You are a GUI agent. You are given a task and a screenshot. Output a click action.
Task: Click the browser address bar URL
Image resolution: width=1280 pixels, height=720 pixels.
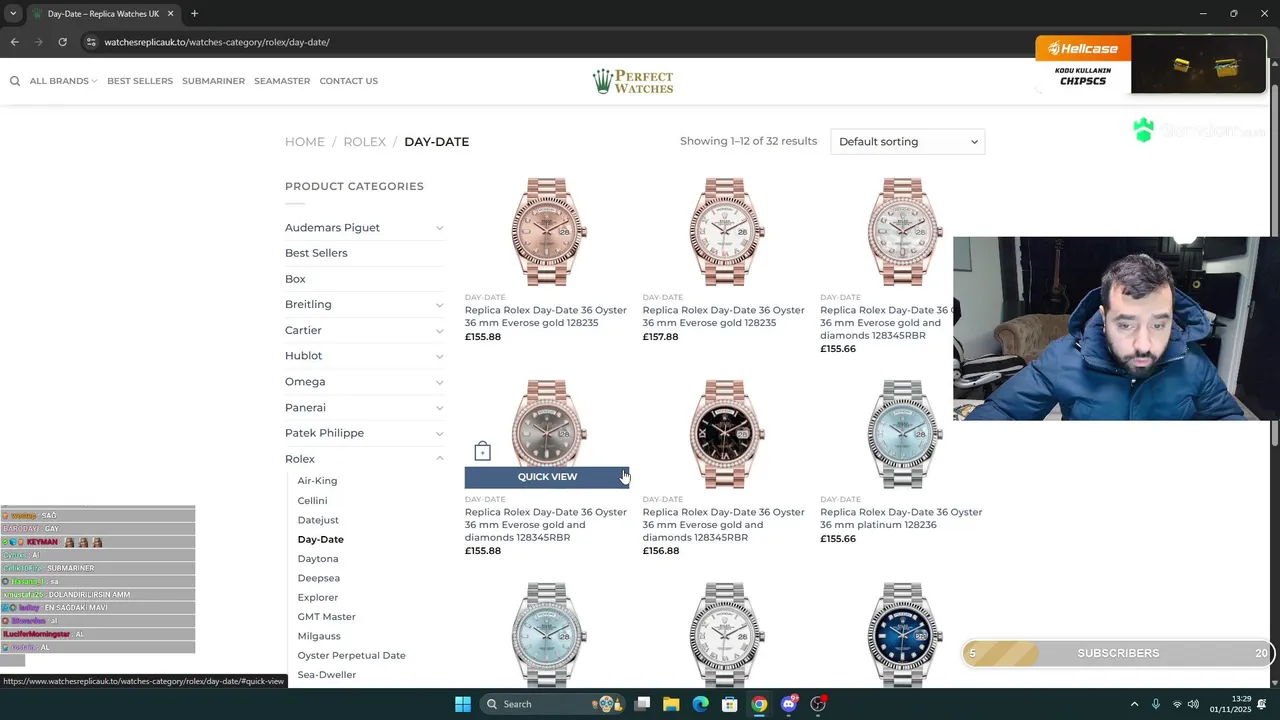[217, 42]
